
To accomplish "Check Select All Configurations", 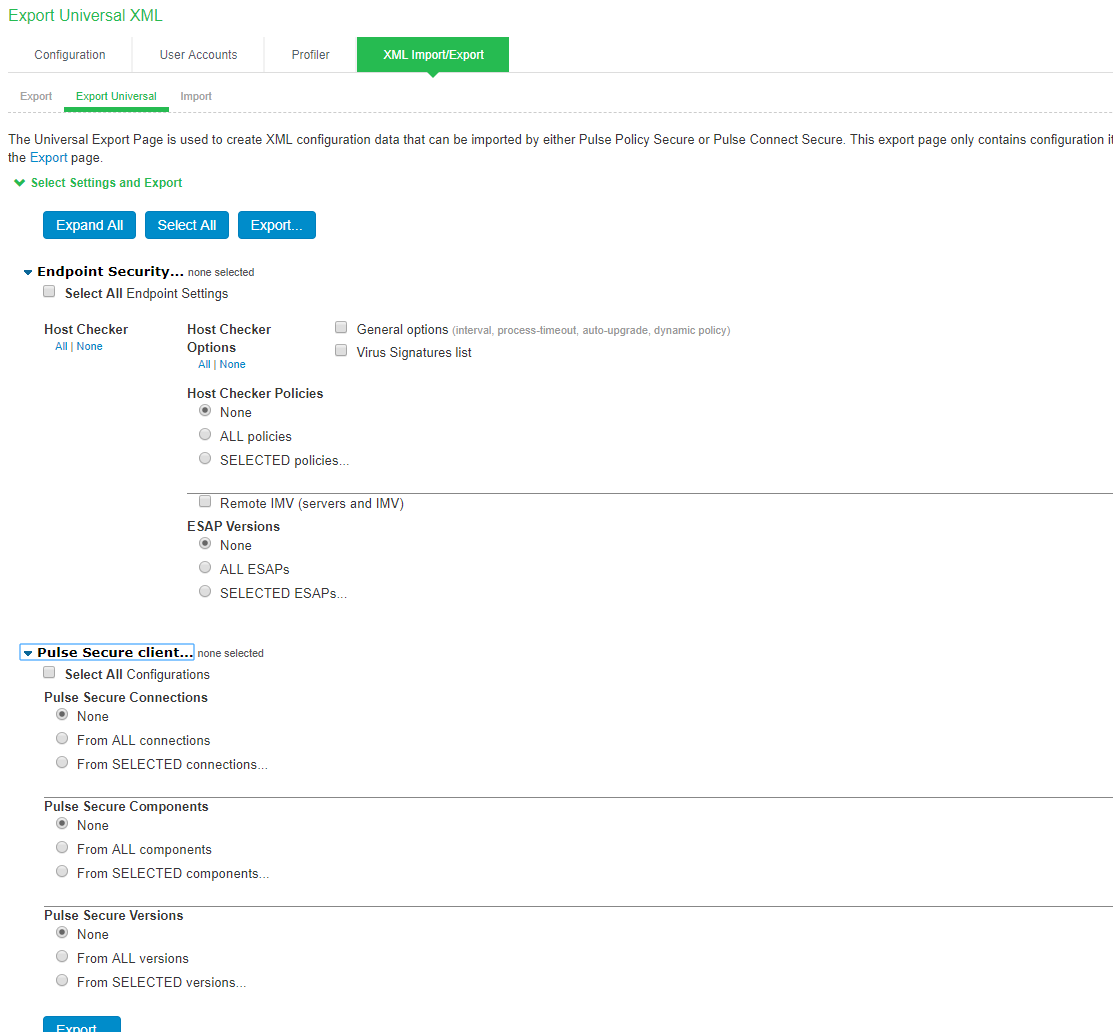I will (x=49, y=673).
